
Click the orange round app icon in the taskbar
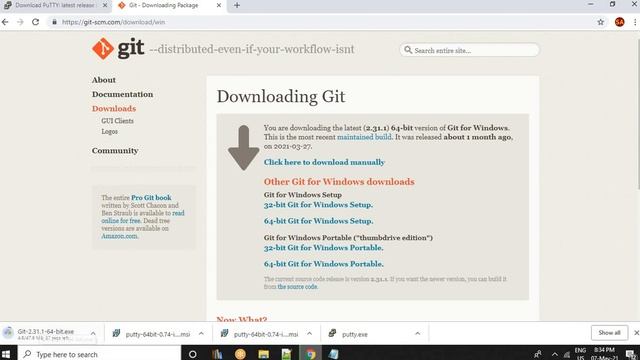240,354
